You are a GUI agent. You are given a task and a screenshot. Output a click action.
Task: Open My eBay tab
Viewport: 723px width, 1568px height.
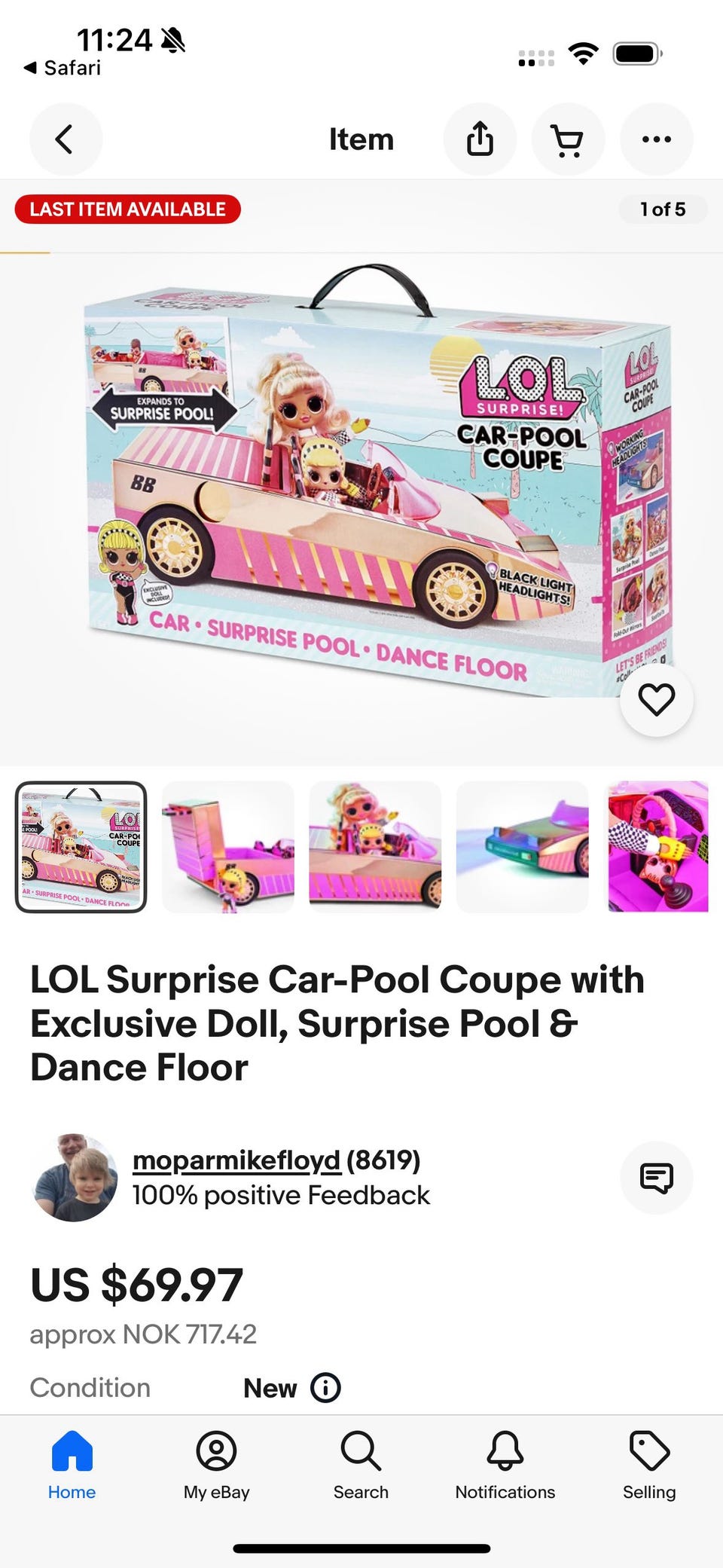[217, 1466]
